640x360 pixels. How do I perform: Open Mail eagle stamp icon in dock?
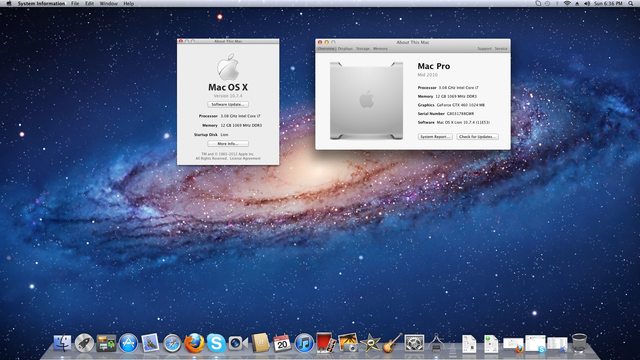[x=150, y=343]
